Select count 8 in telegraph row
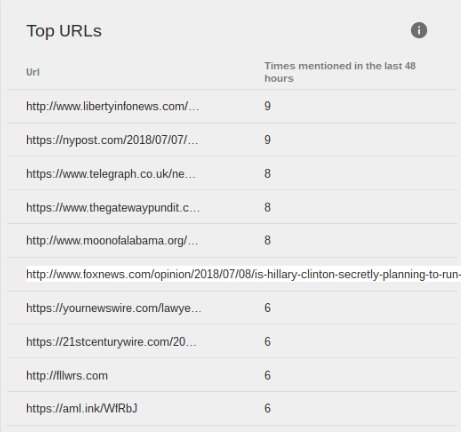The width and height of the screenshot is (461, 432). point(267,174)
